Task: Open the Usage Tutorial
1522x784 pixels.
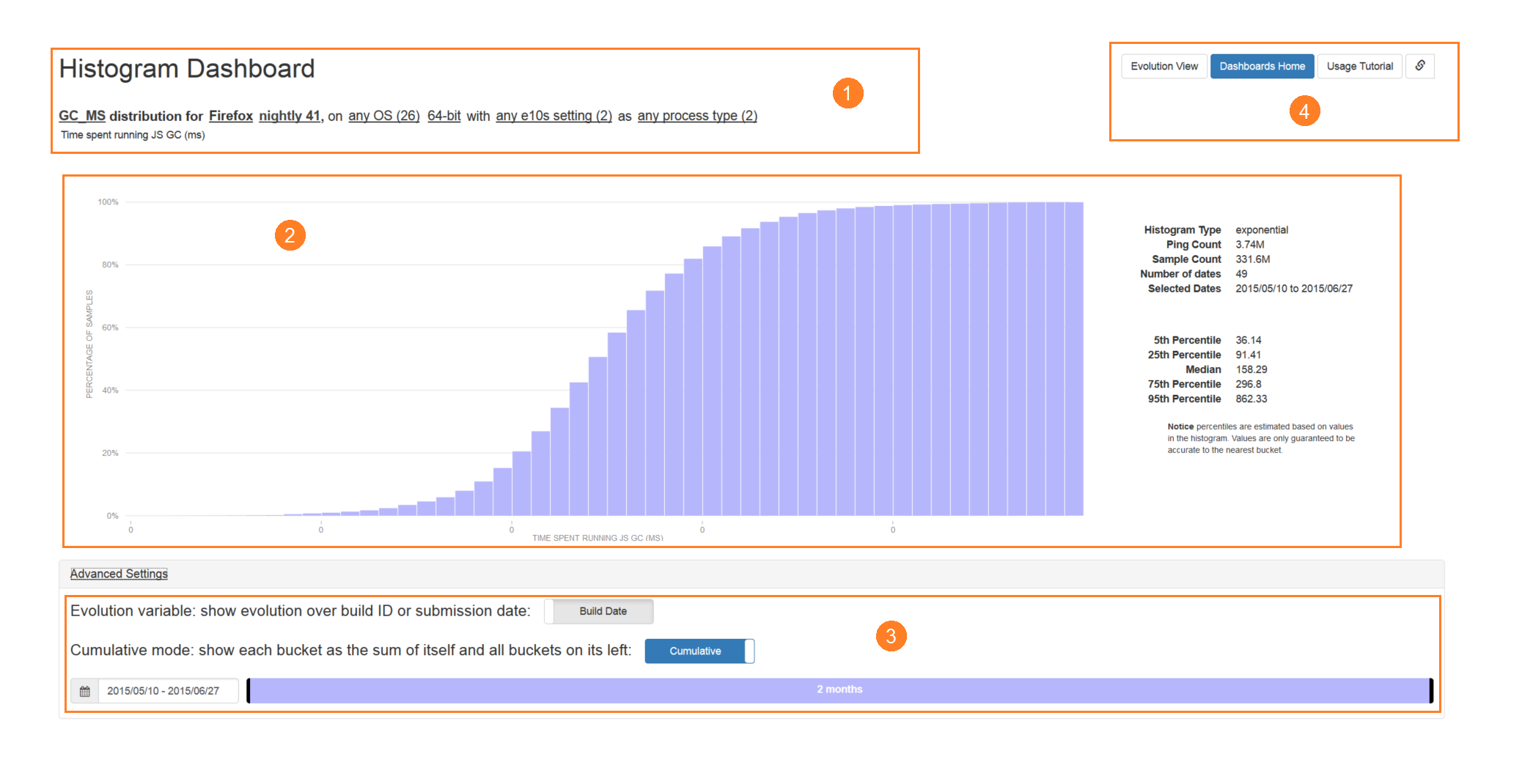Action: 1359,66
